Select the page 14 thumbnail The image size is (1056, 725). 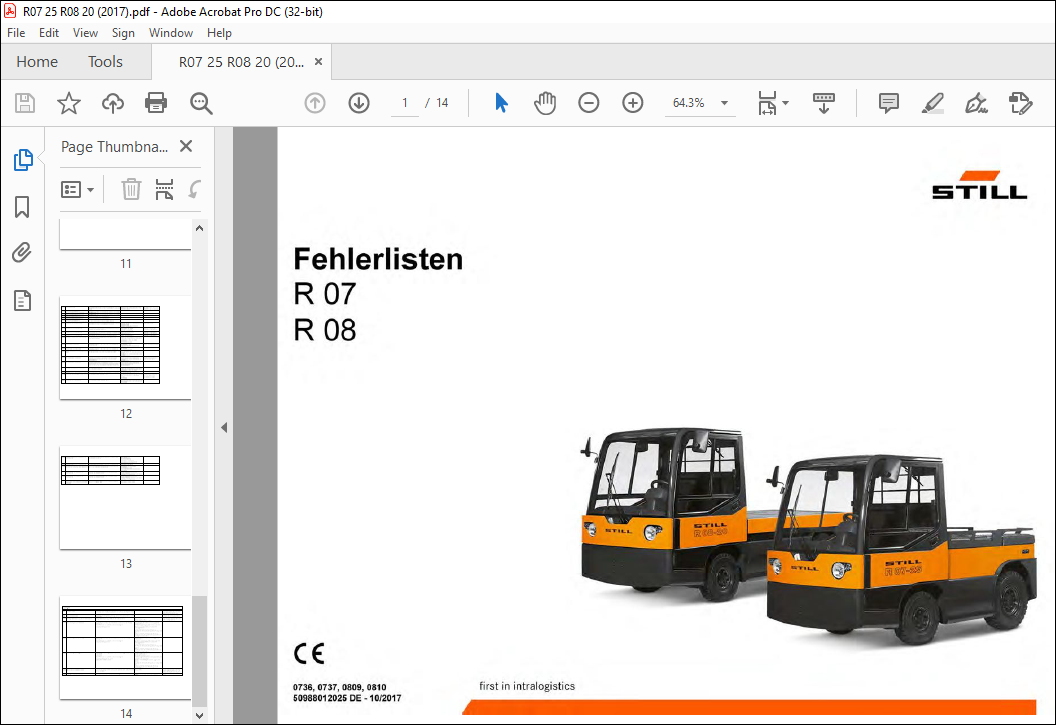coord(125,648)
